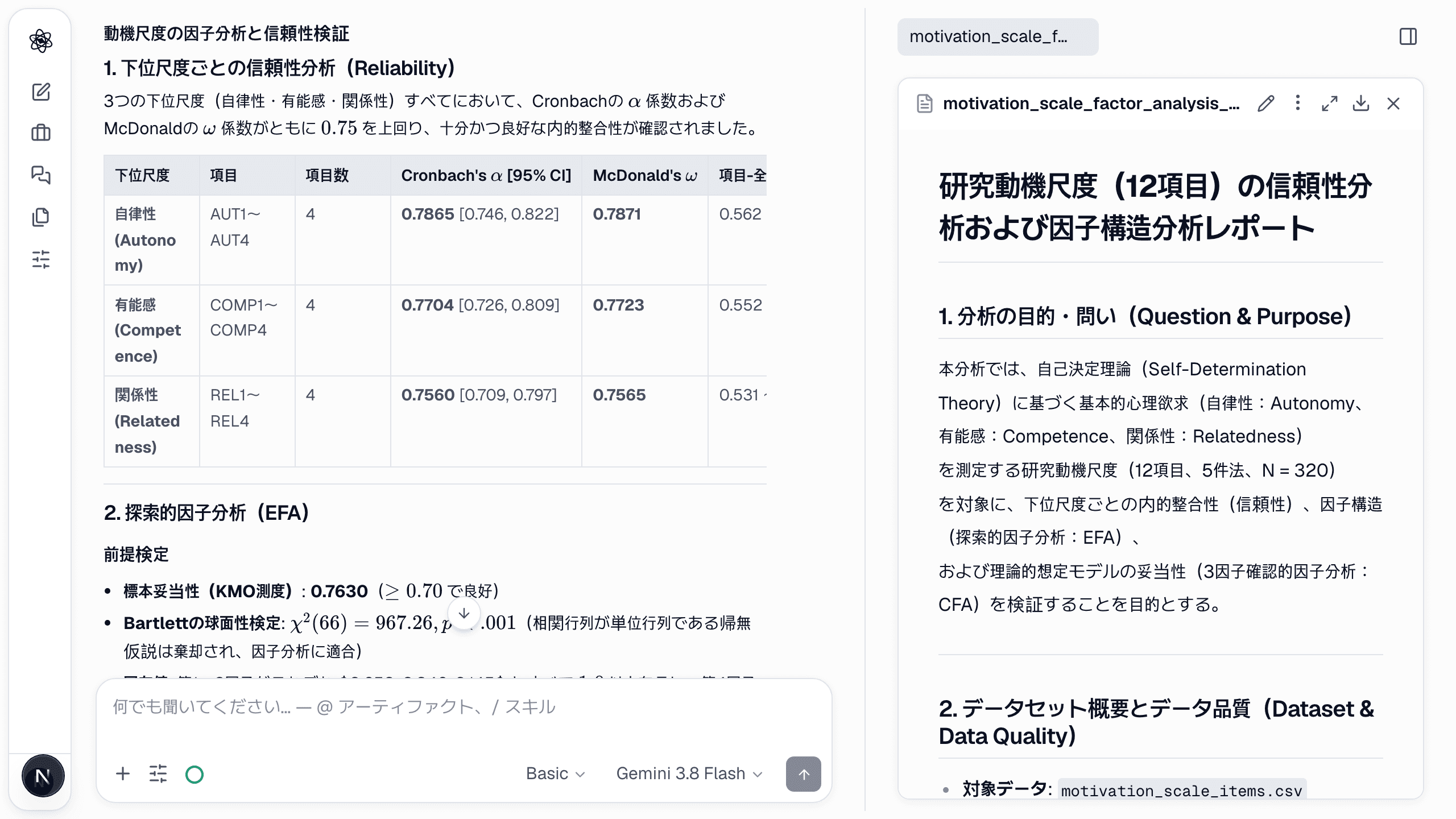The image size is (1456, 819).
Task: Click the 項目数 column header
Action: pyautogui.click(x=342, y=176)
